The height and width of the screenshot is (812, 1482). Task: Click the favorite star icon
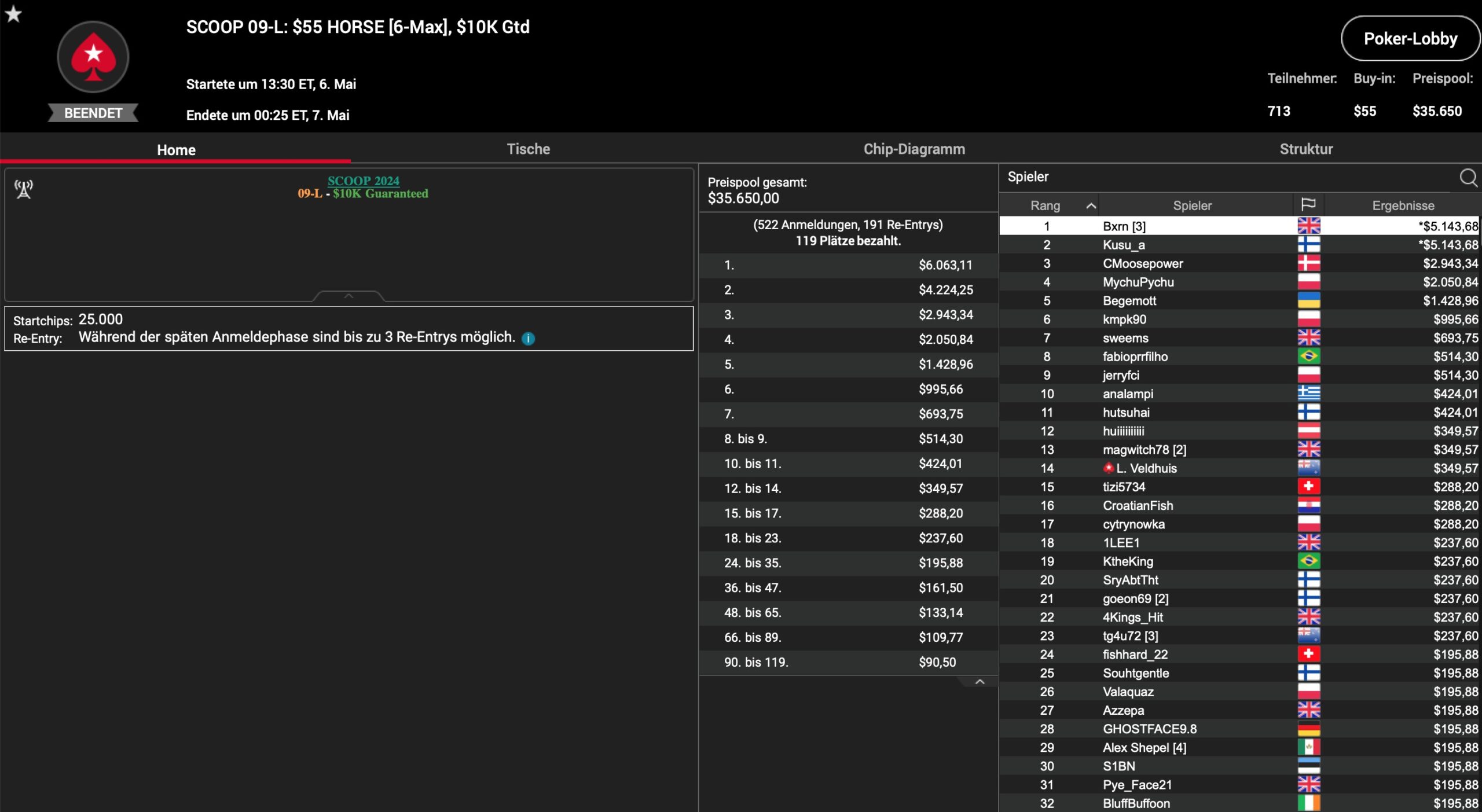pos(13,13)
